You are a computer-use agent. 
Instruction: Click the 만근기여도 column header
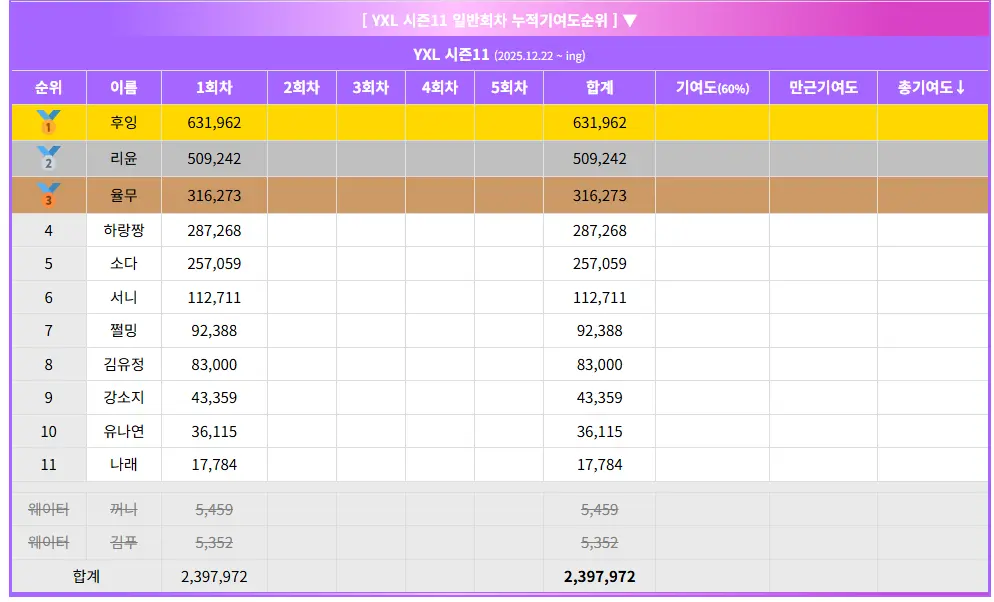[823, 87]
